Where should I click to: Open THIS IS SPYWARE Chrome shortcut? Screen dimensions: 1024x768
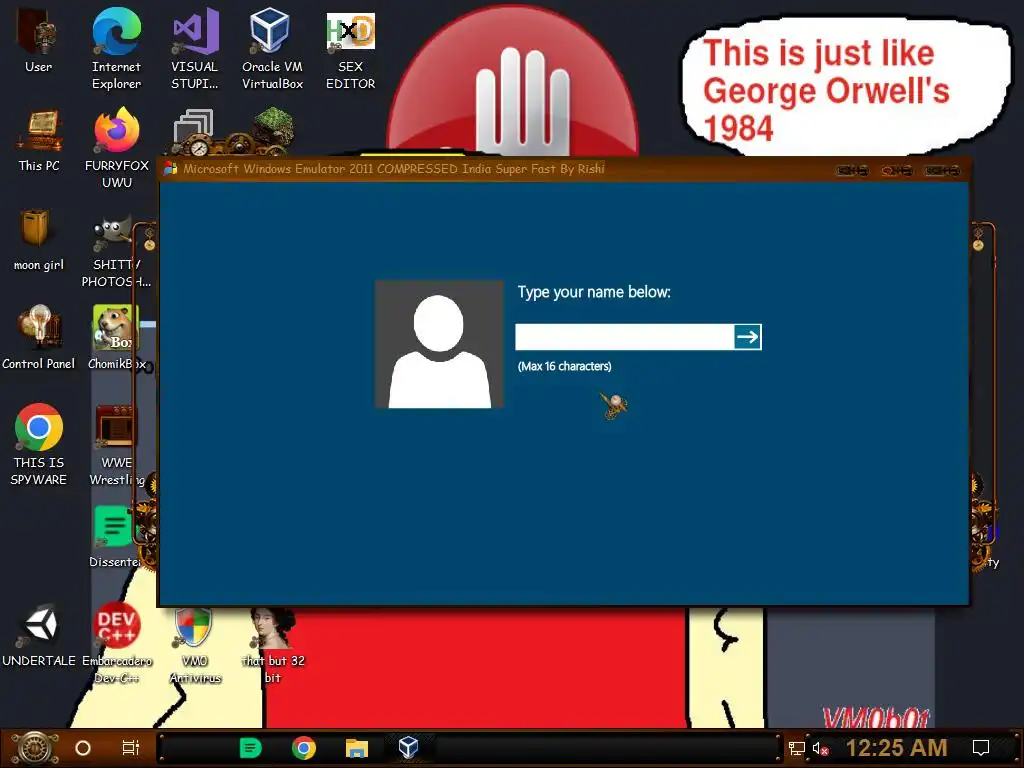[39, 444]
